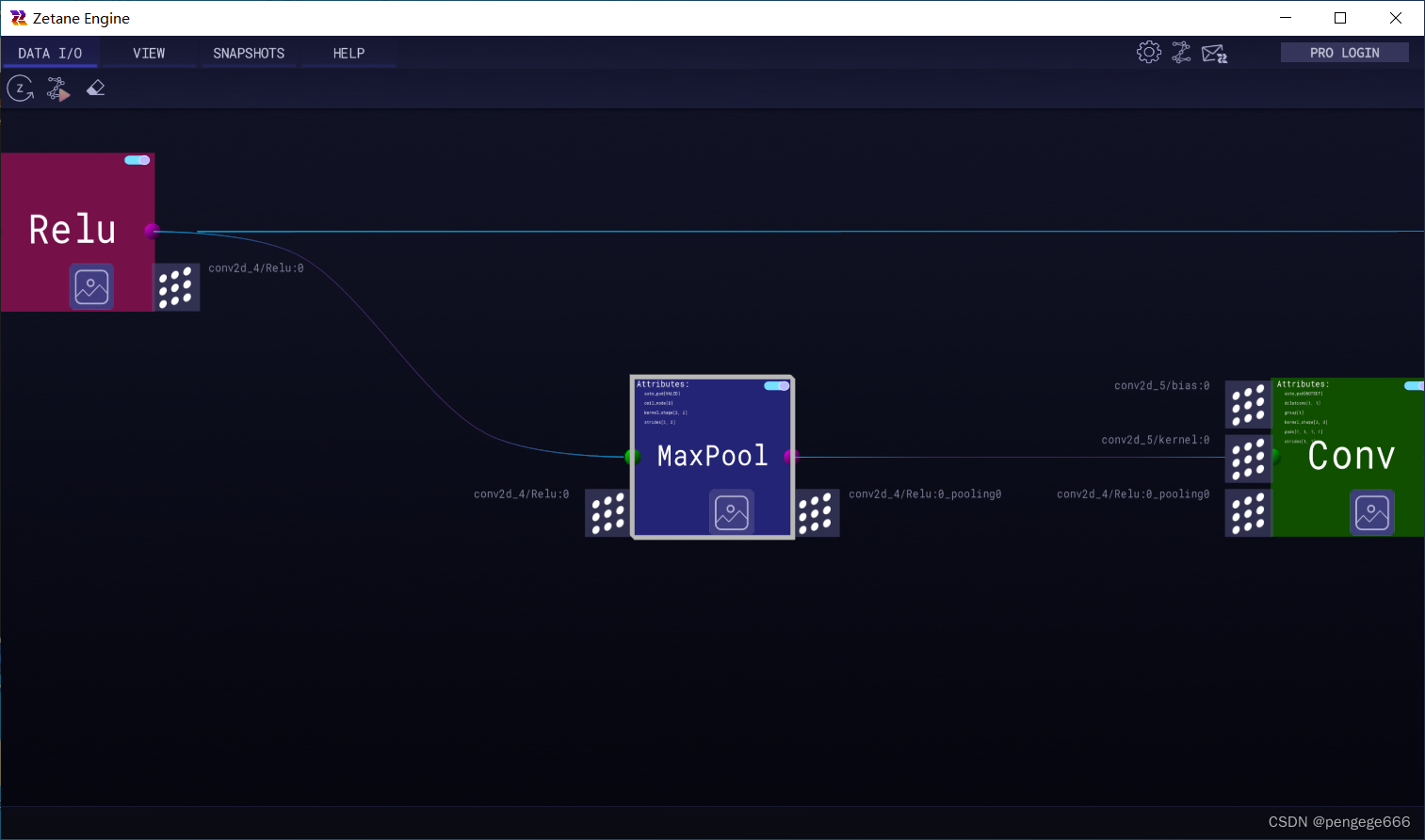Open image viewer icon on MaxPool node
Image resolution: width=1425 pixels, height=840 pixels.
[x=732, y=512]
